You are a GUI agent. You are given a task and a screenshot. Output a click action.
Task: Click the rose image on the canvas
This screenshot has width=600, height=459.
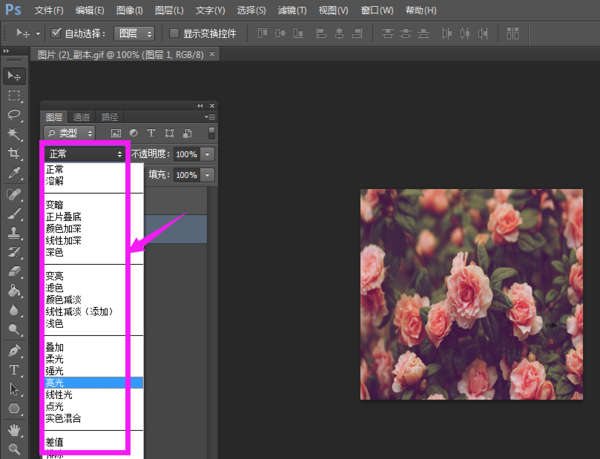[x=471, y=295]
